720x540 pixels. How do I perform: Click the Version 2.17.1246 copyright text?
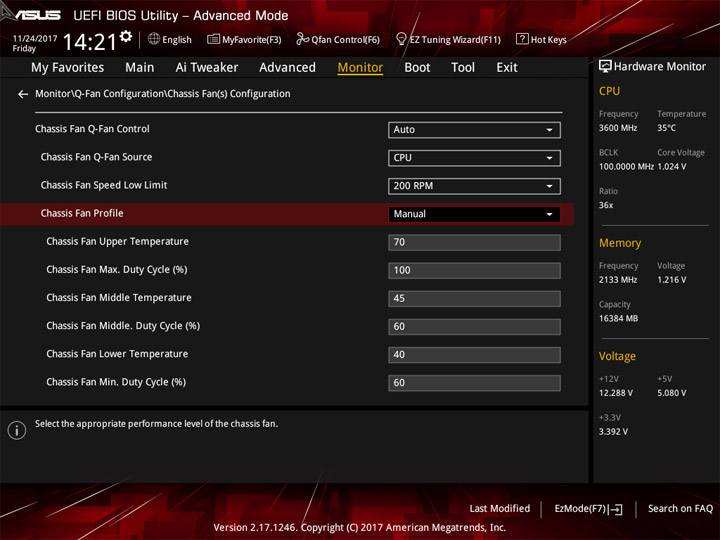pyautogui.click(x=360, y=528)
